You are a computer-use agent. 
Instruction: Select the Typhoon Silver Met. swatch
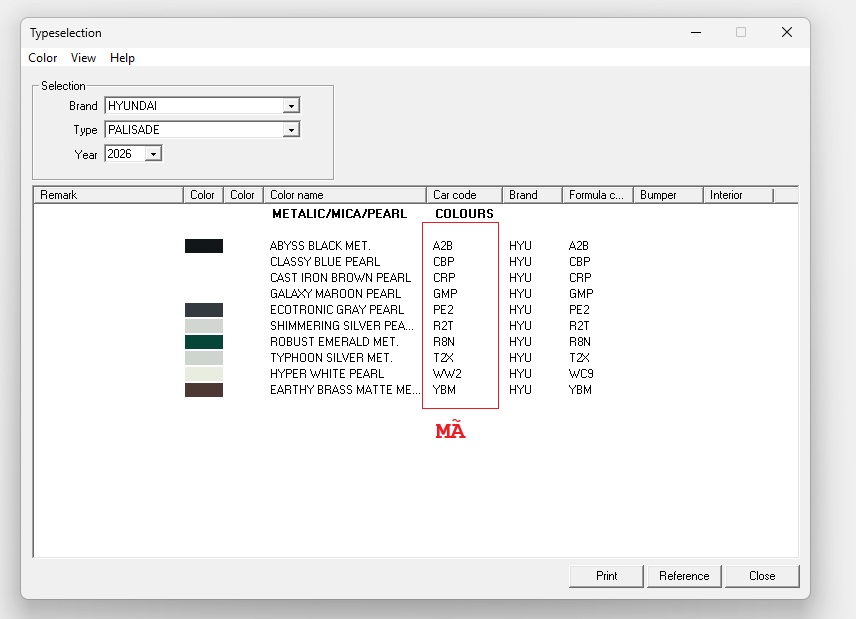click(x=204, y=358)
